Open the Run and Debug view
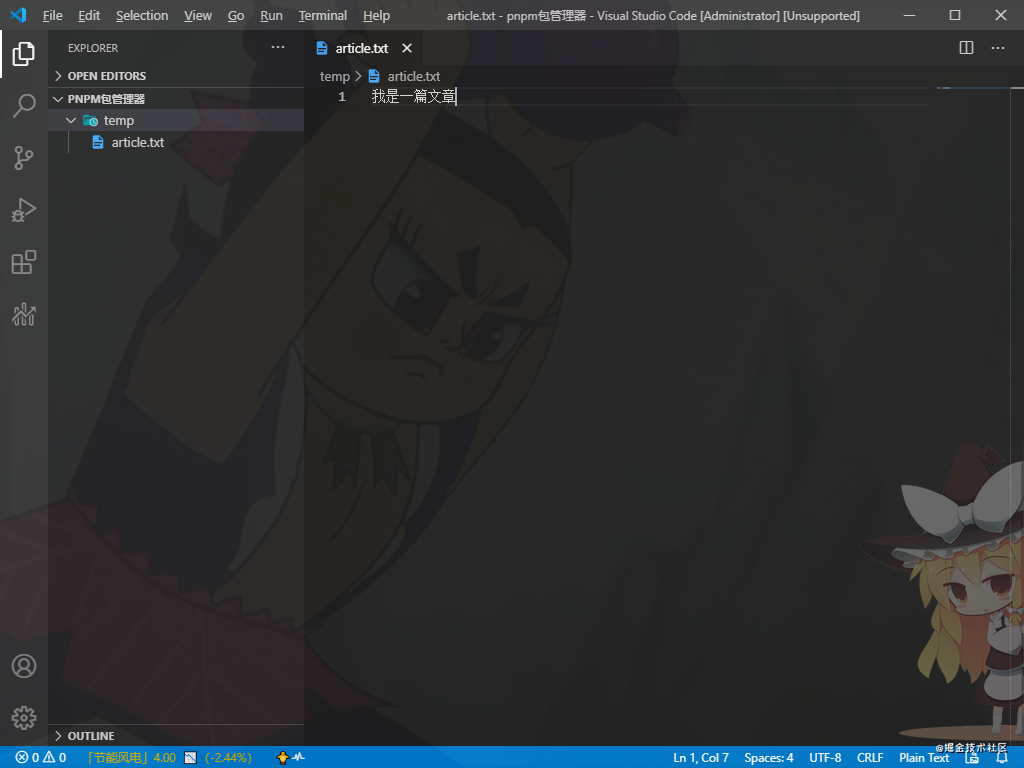The image size is (1024, 768). pyautogui.click(x=24, y=210)
